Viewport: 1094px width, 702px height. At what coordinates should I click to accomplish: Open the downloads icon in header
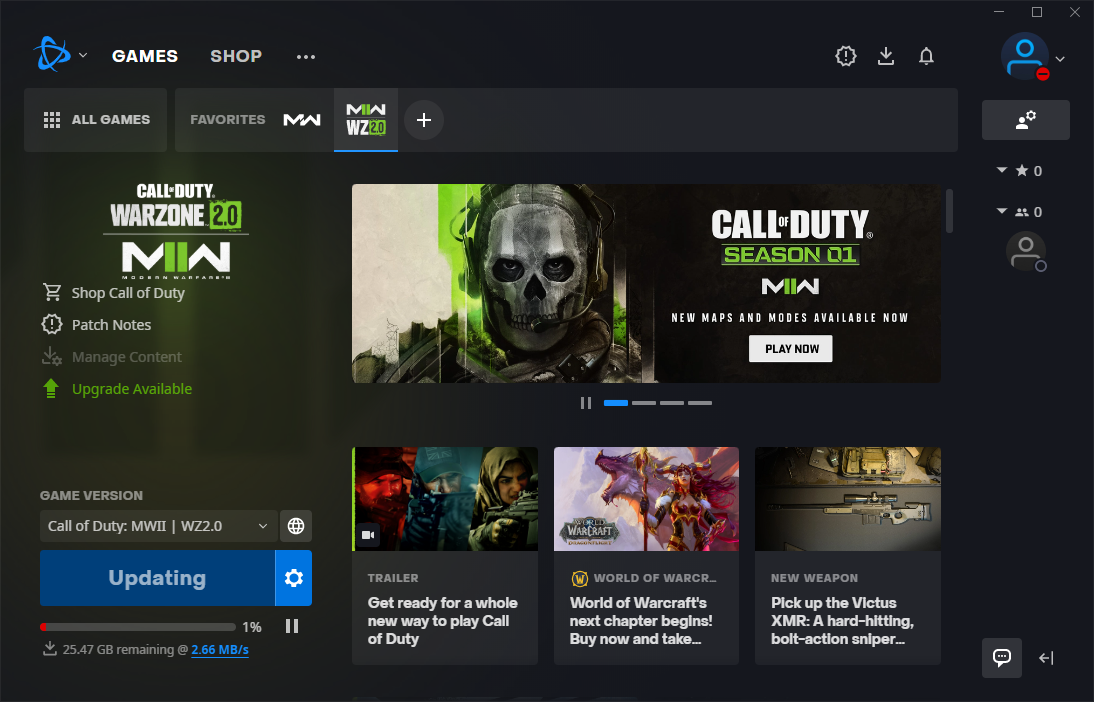click(886, 56)
